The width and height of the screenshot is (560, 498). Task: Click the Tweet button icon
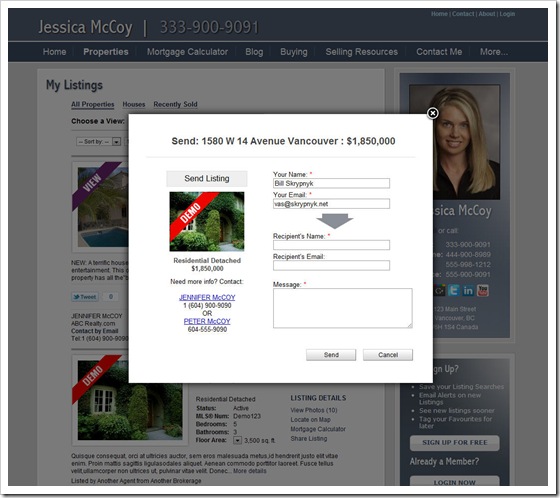(x=85, y=297)
